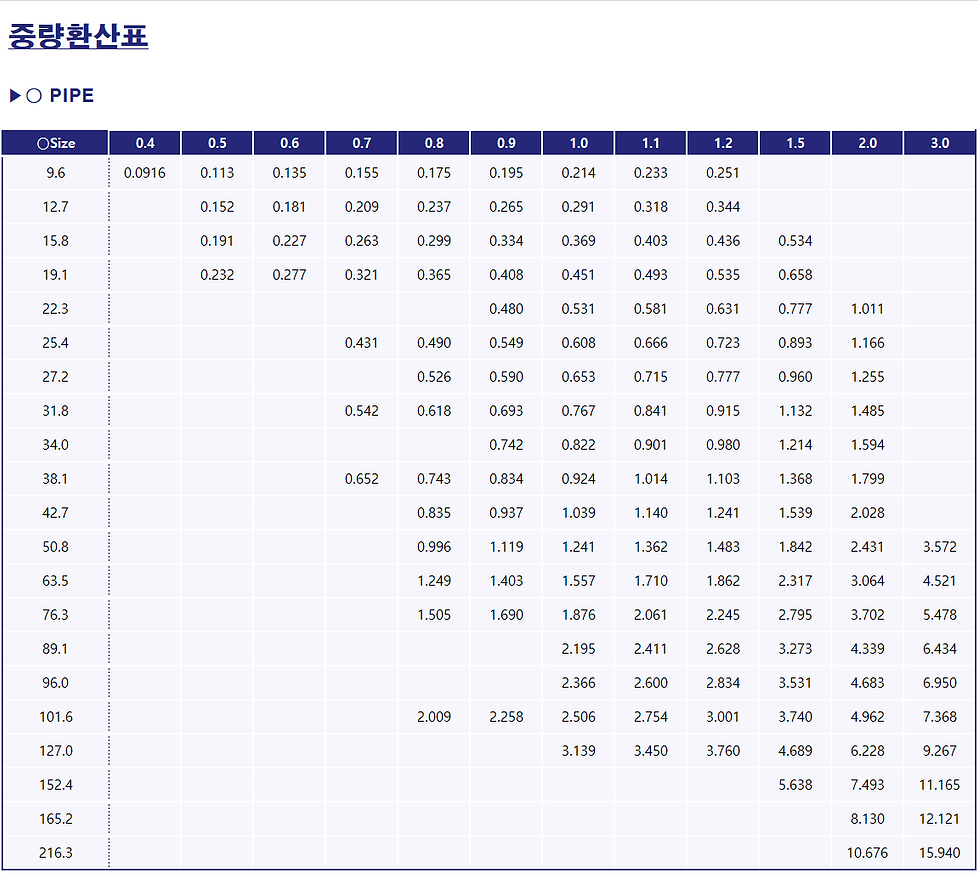Viewport: 978px width, 873px height.
Task: Select the 5.638 weight value
Action: point(795,785)
